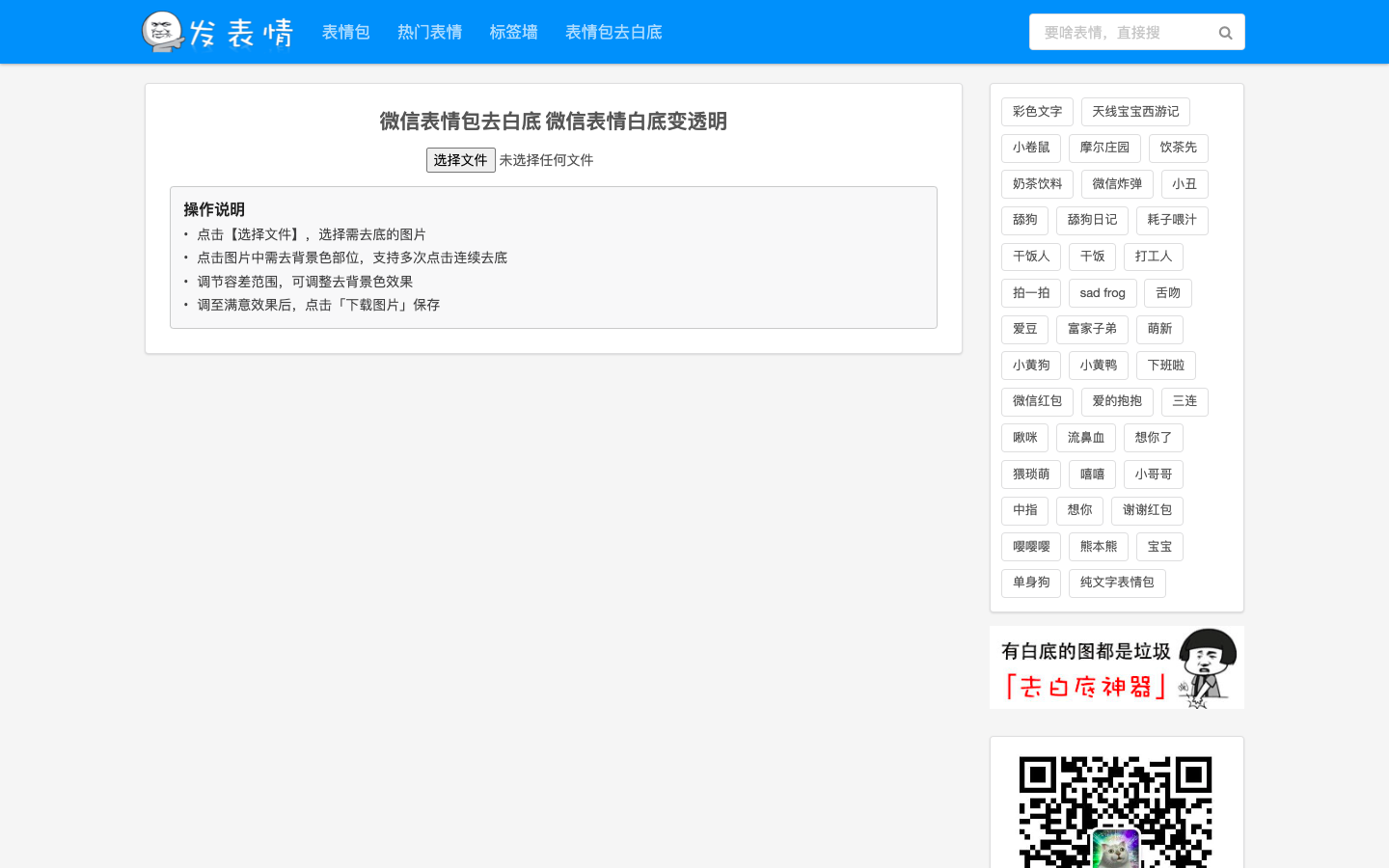The image size is (1389, 868).
Task: Open the 表情包 menu item
Action: point(345,32)
